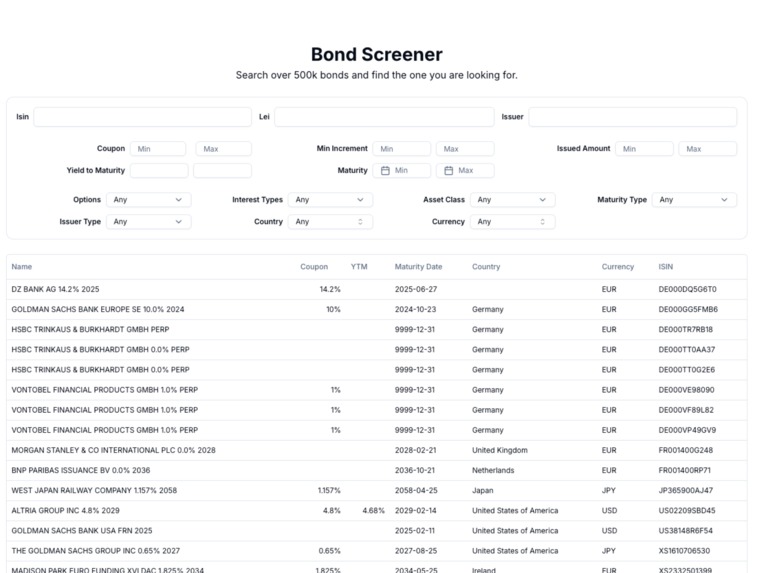
Task: Click the first Yield to Maturity field
Action: click(x=159, y=171)
